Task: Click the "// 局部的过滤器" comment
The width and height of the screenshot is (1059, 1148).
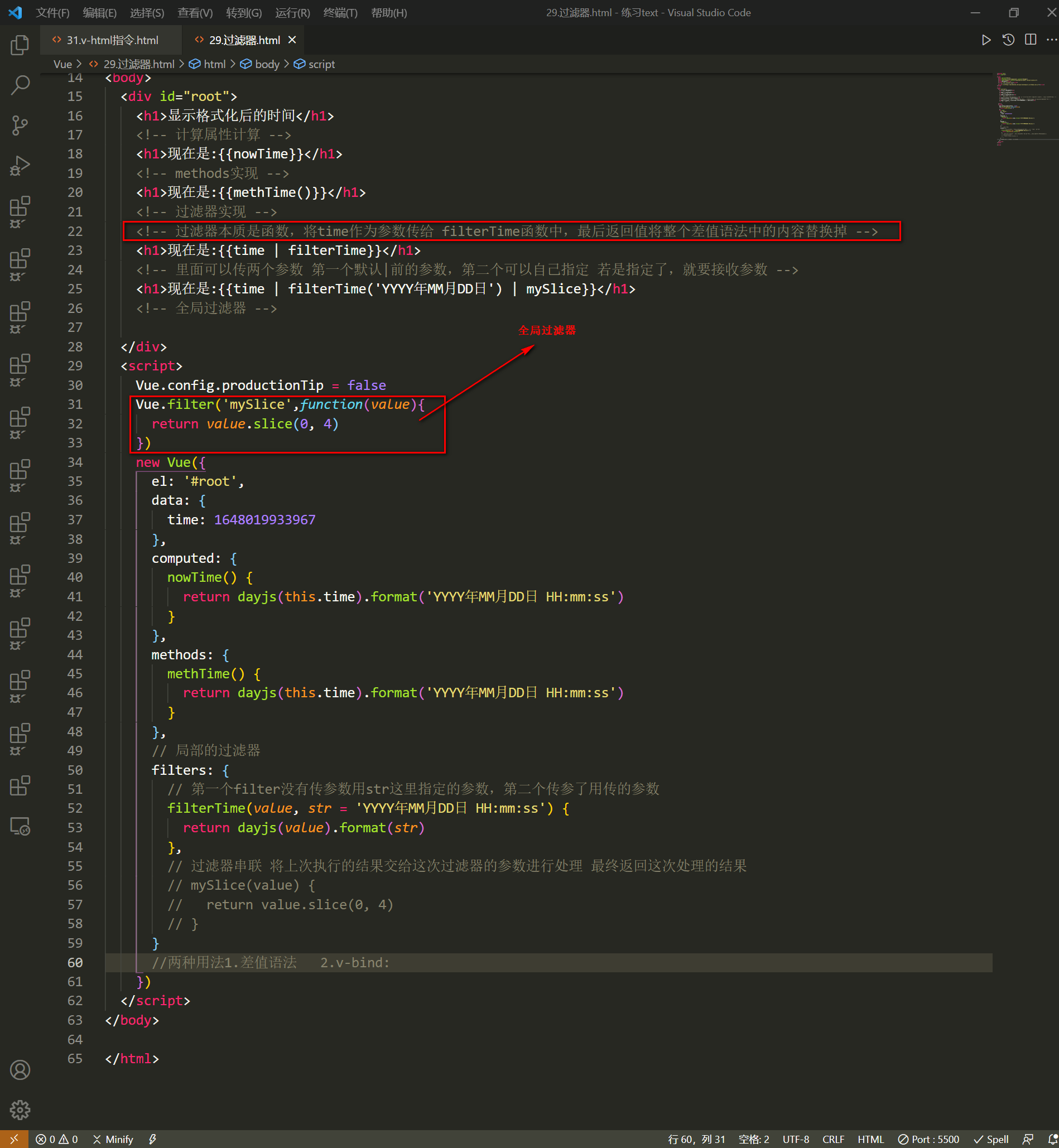Action: 206,750
